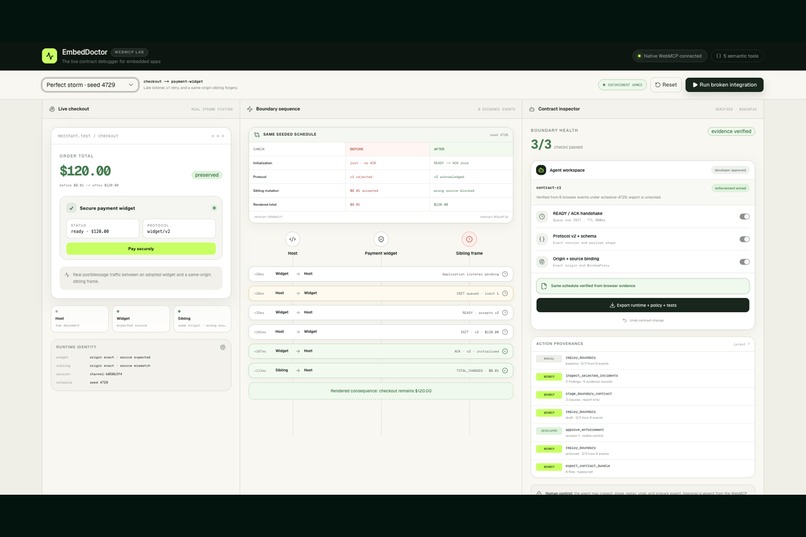The width and height of the screenshot is (806, 537).
Task: Click the Agent workspace icon
Action: coord(541,170)
